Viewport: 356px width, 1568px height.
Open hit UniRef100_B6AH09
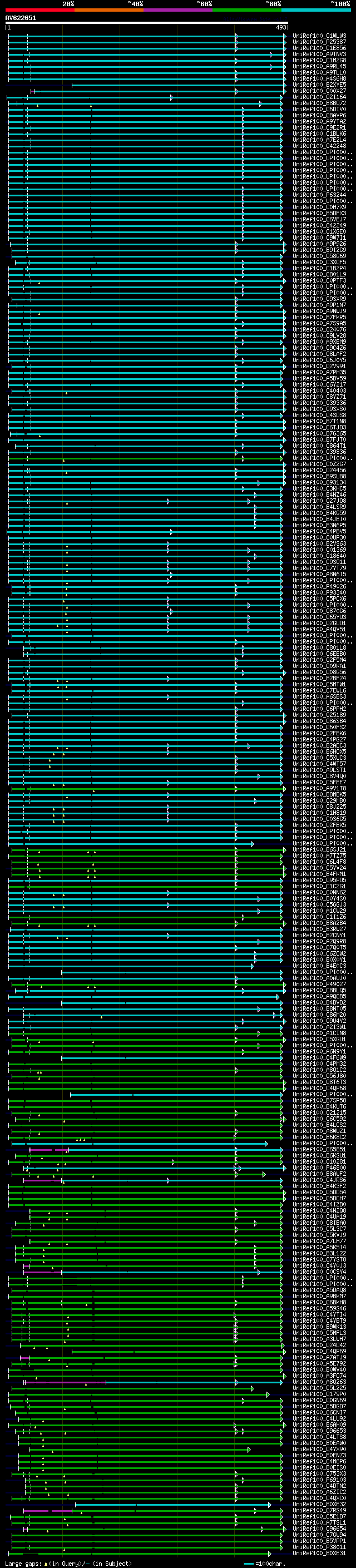(x=319, y=1424)
